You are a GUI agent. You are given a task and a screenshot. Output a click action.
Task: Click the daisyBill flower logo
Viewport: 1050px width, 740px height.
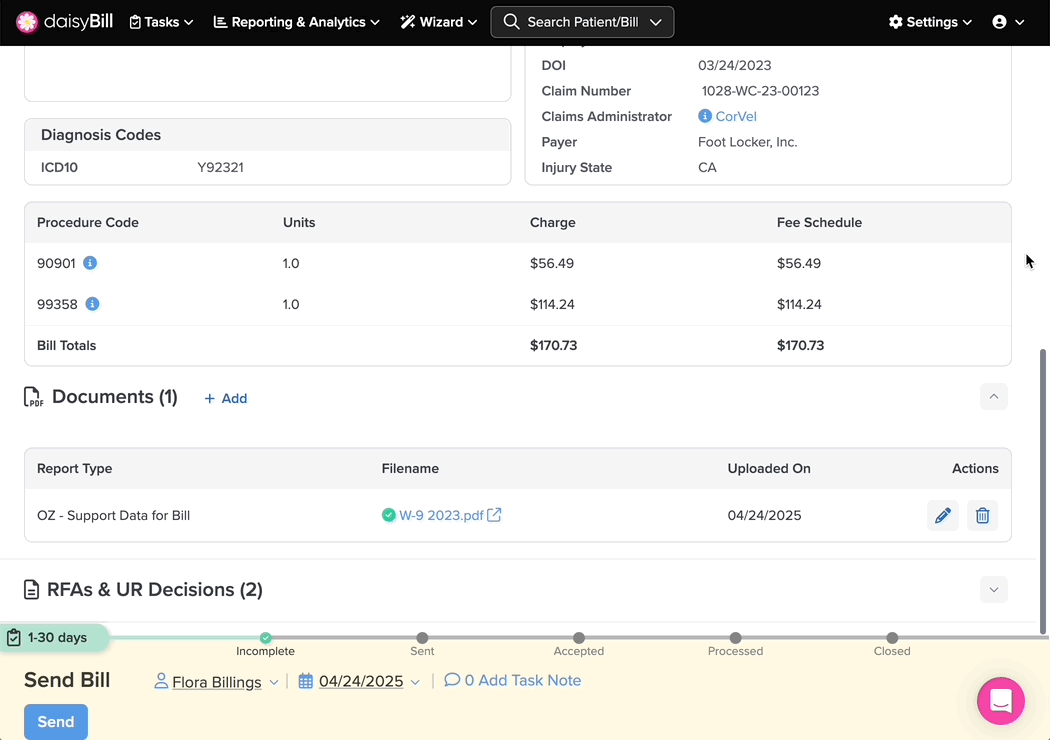click(27, 22)
